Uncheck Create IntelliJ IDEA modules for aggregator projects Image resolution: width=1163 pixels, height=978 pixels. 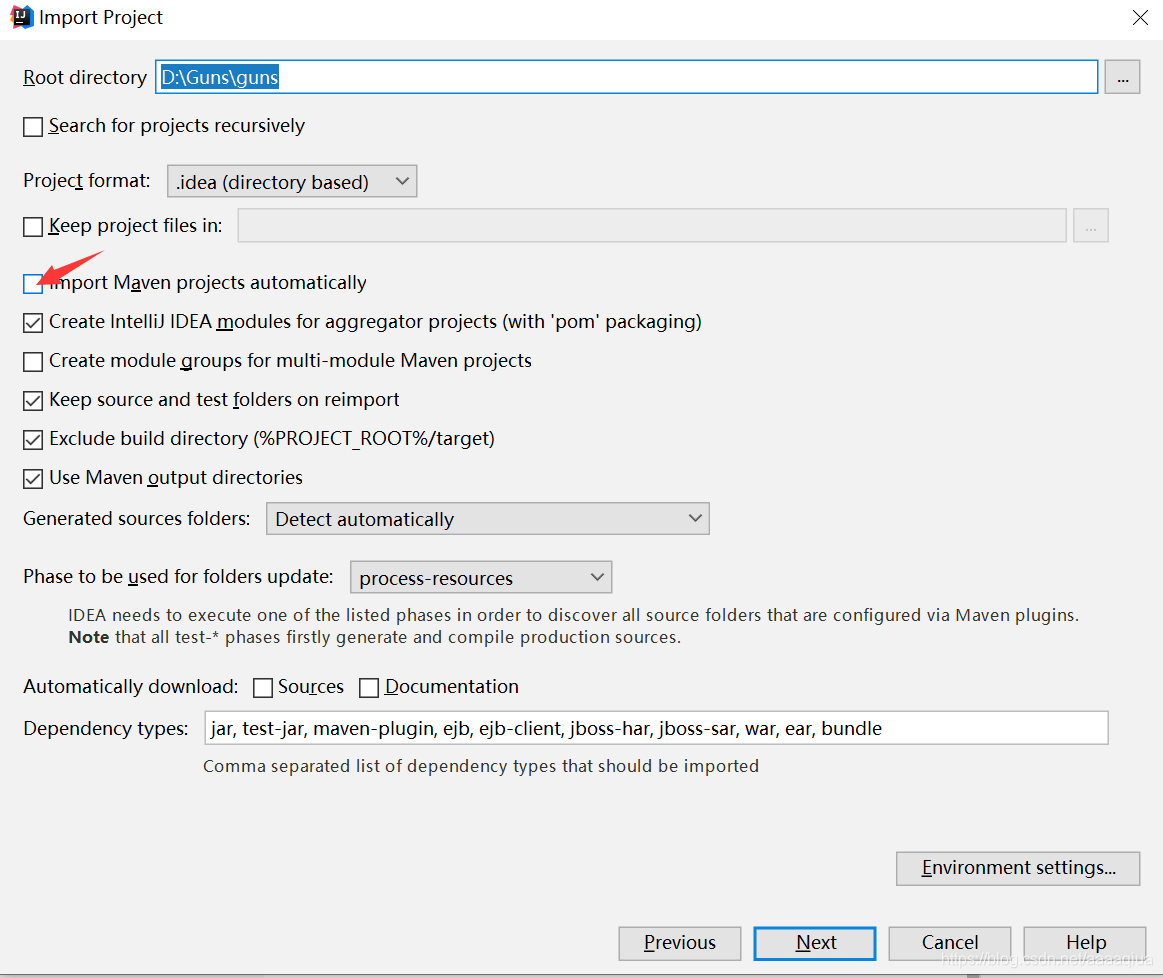(33, 323)
